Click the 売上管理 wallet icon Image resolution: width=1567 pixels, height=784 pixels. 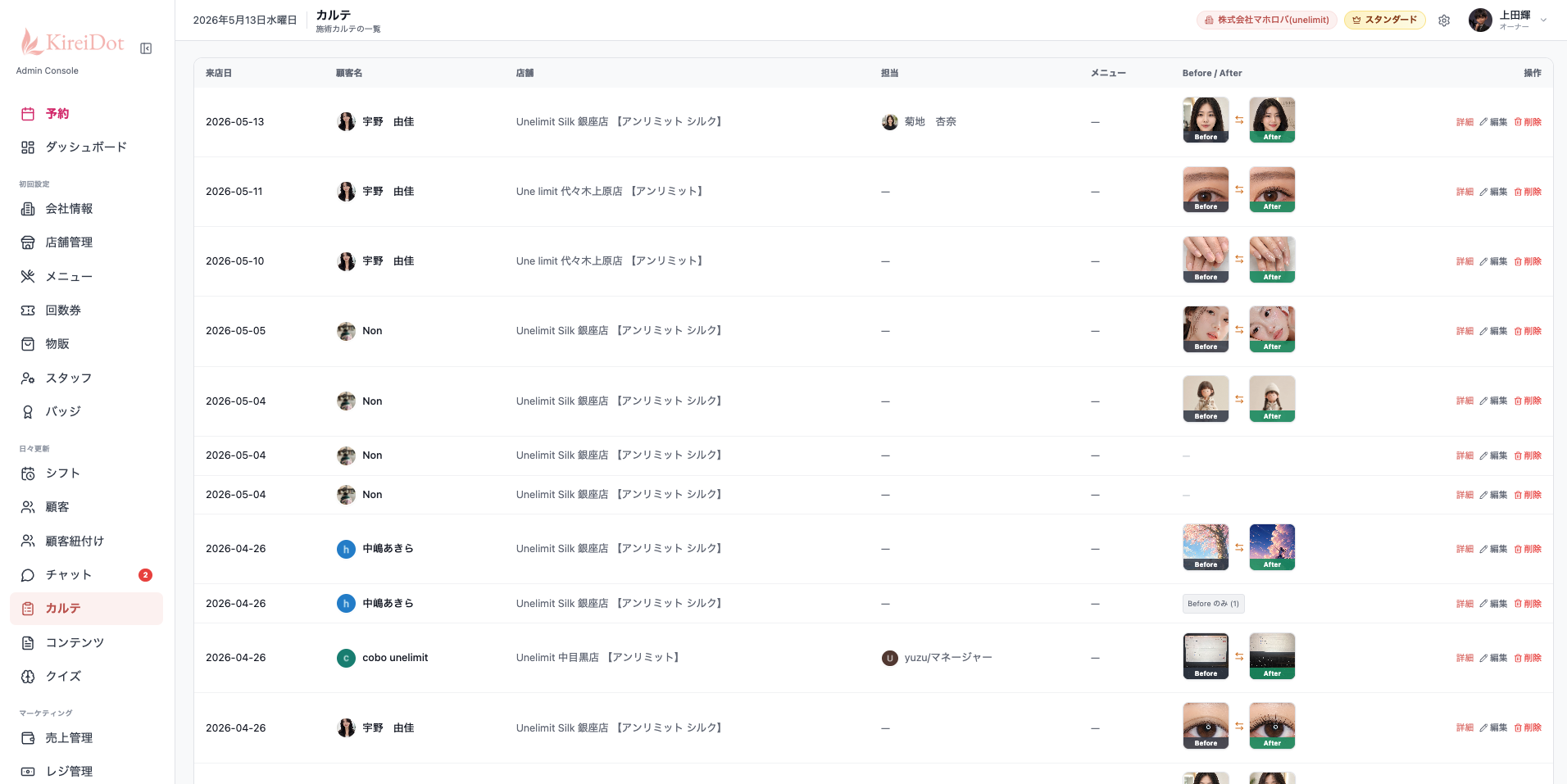pos(28,738)
